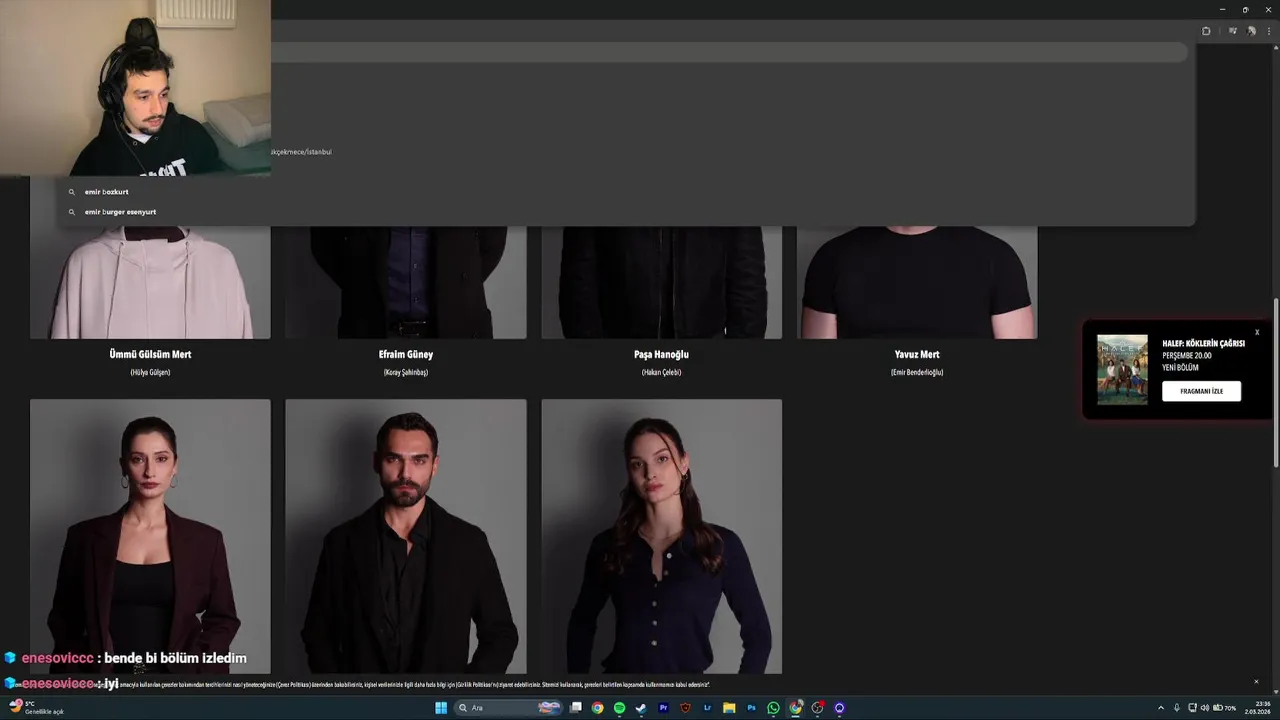Open photo of woman in navy cardigan
Viewport: 1280px width, 720px height.
pyautogui.click(x=661, y=536)
